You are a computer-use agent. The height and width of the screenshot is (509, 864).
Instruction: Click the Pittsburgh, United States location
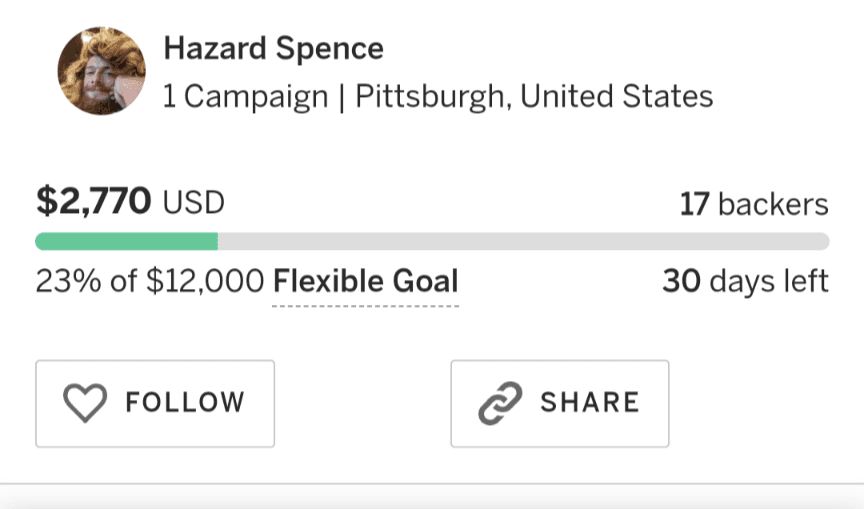pyautogui.click(x=534, y=97)
